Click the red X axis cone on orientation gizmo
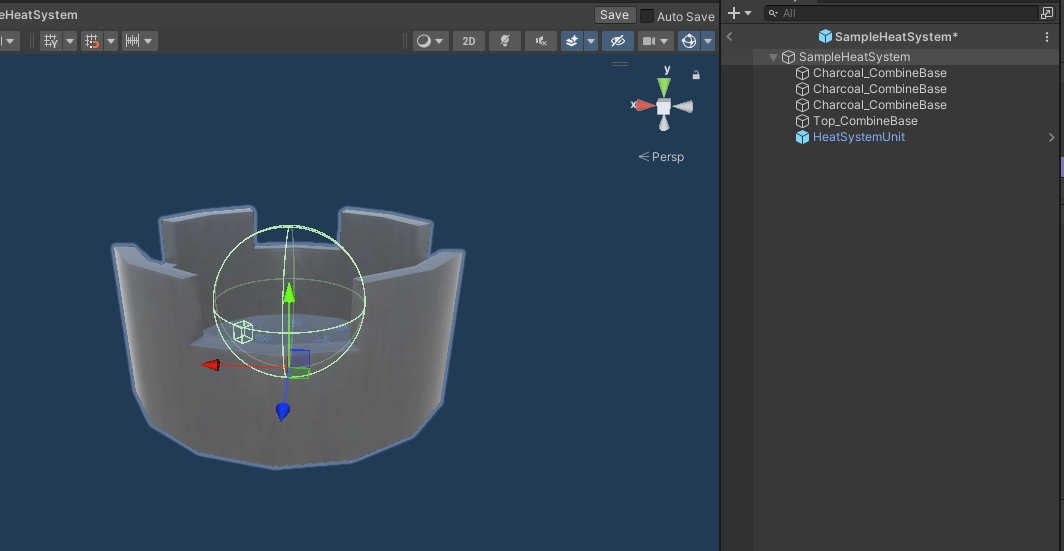This screenshot has height=551, width=1064. (x=644, y=106)
